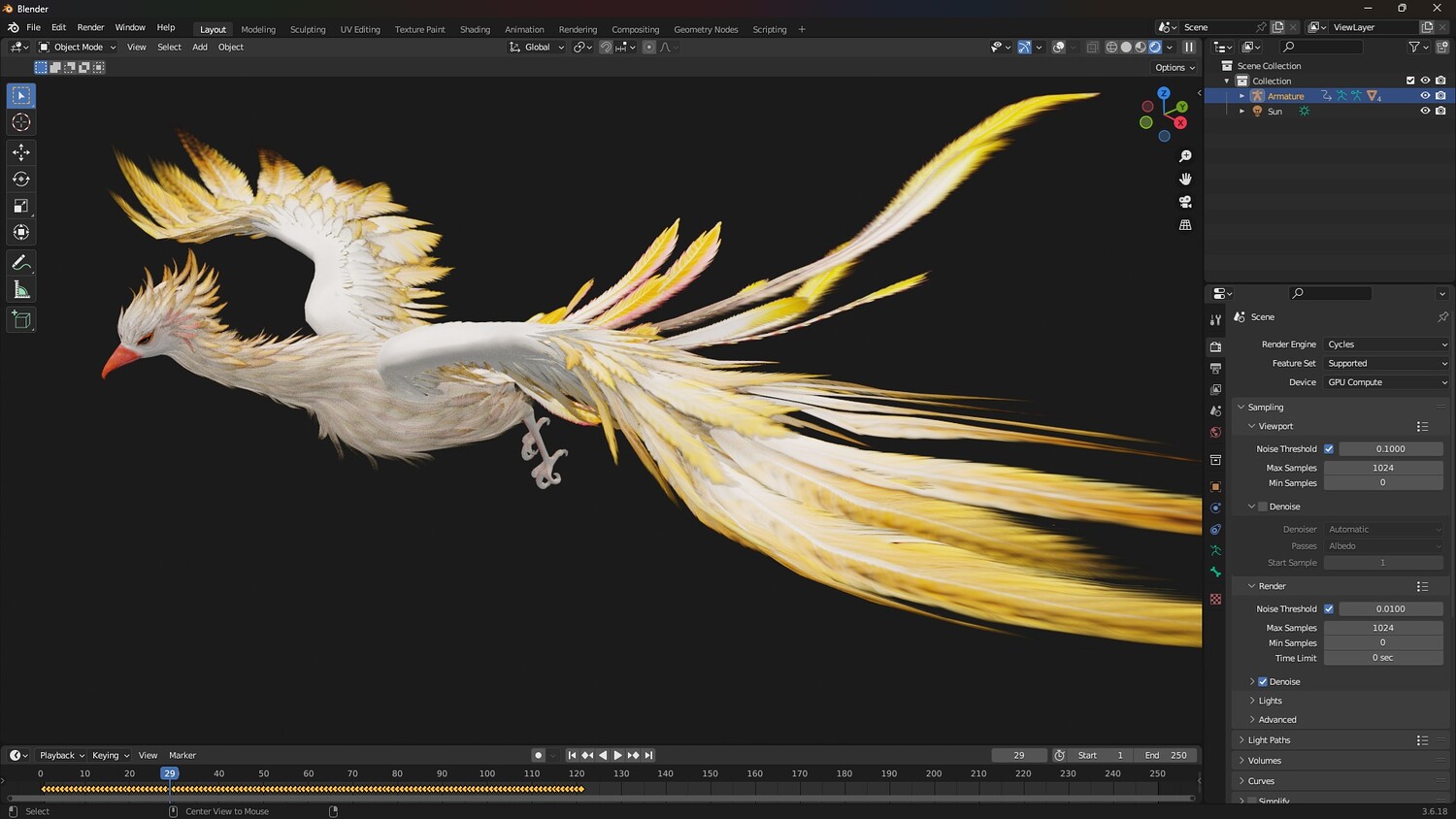Switch to the Sculpting workspace tab
Viewport: 1456px width, 819px height.
(x=308, y=29)
